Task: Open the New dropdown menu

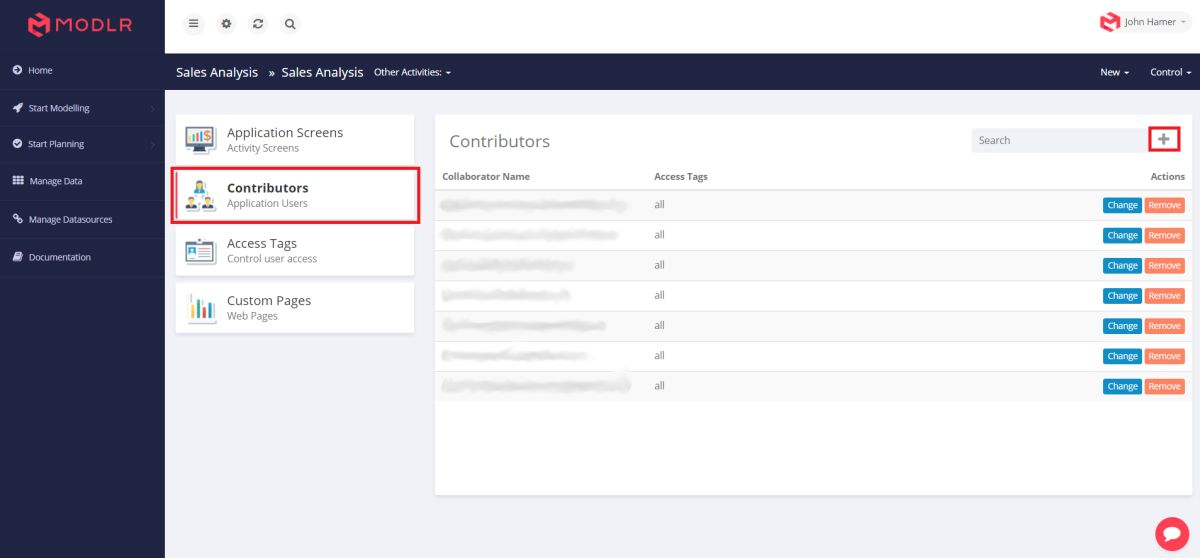Action: 1115,72
